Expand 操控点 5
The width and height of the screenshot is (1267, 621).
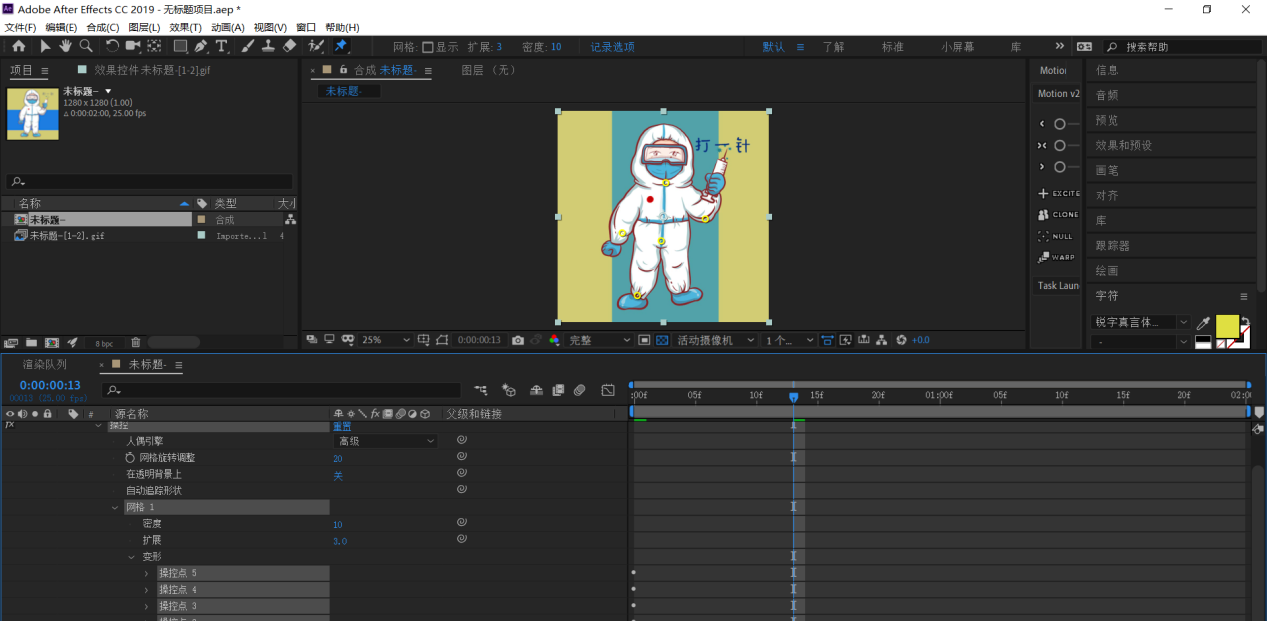point(147,573)
